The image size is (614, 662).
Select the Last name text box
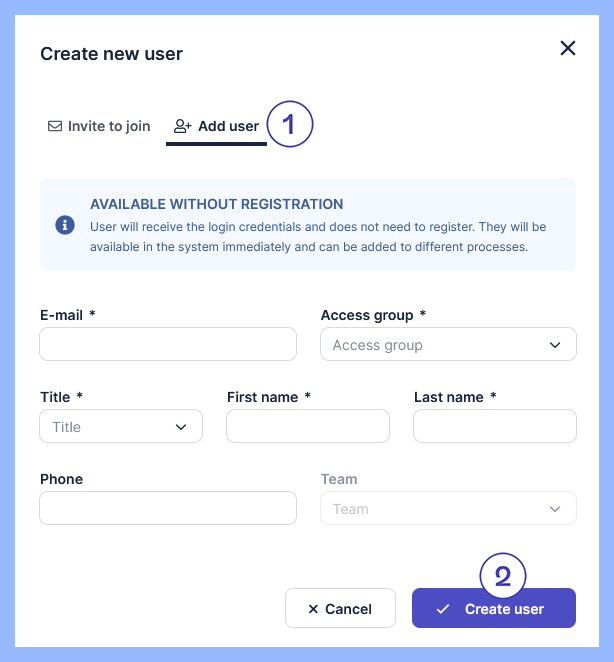495,427
